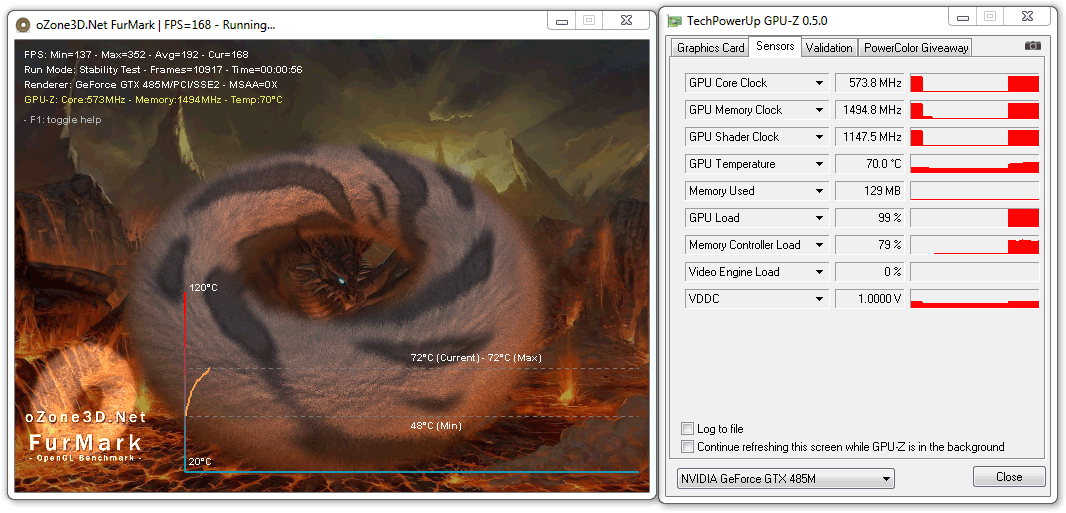Viewport: 1066px width, 513px height.
Task: Toggle Continue refreshing in background checkbox
Action: coord(687,447)
